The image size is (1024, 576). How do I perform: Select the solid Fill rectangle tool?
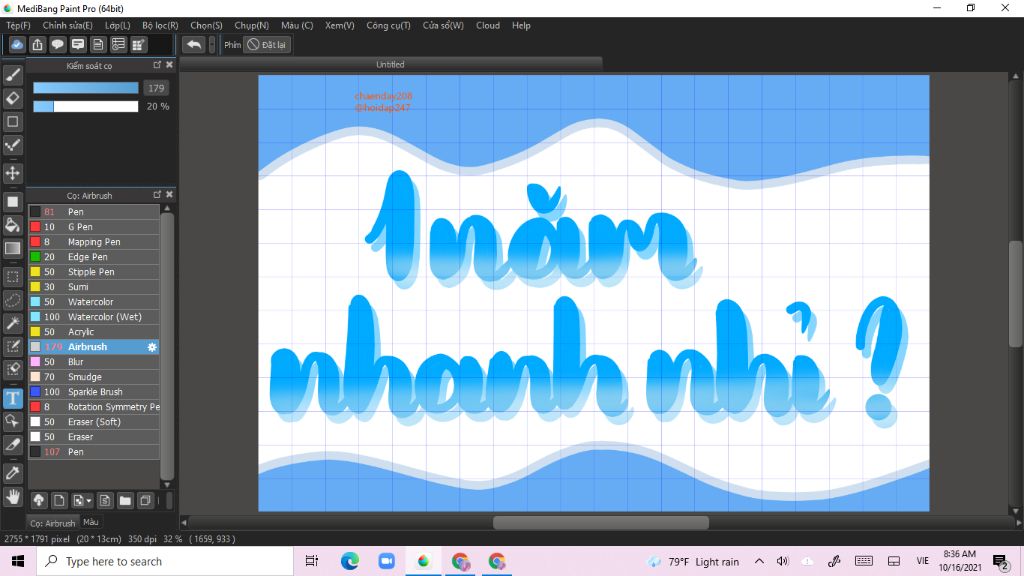[12, 202]
